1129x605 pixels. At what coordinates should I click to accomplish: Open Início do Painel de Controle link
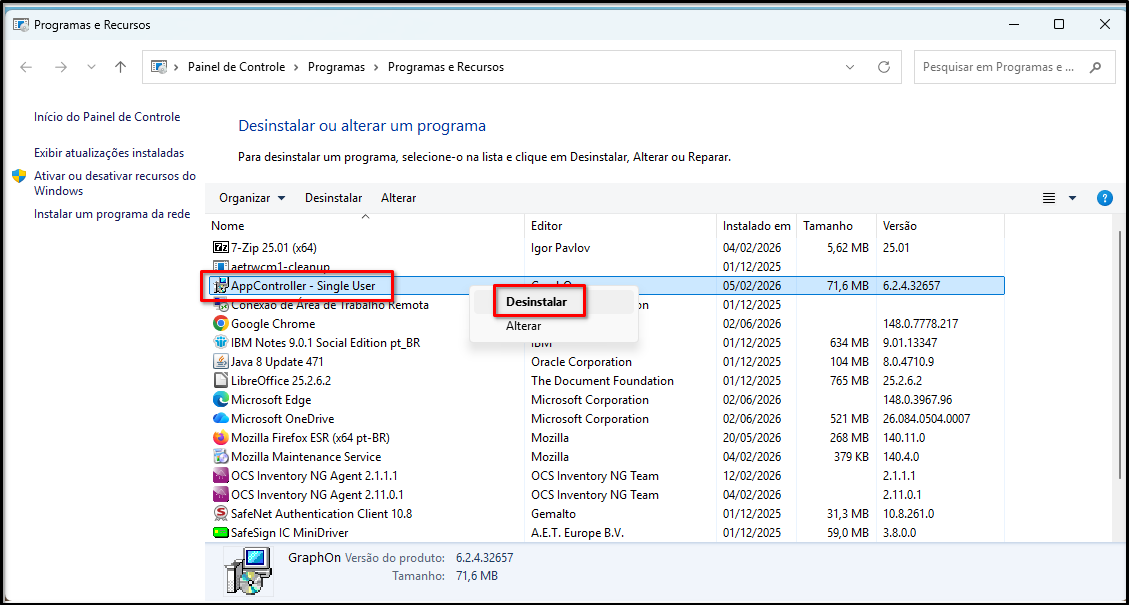(x=107, y=117)
